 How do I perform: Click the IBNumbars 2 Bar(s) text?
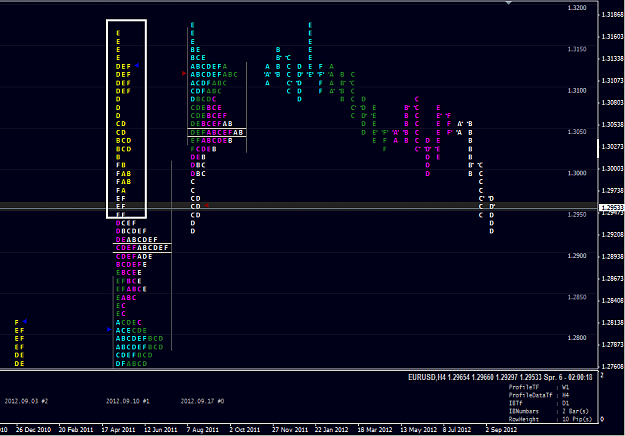(x=550, y=411)
